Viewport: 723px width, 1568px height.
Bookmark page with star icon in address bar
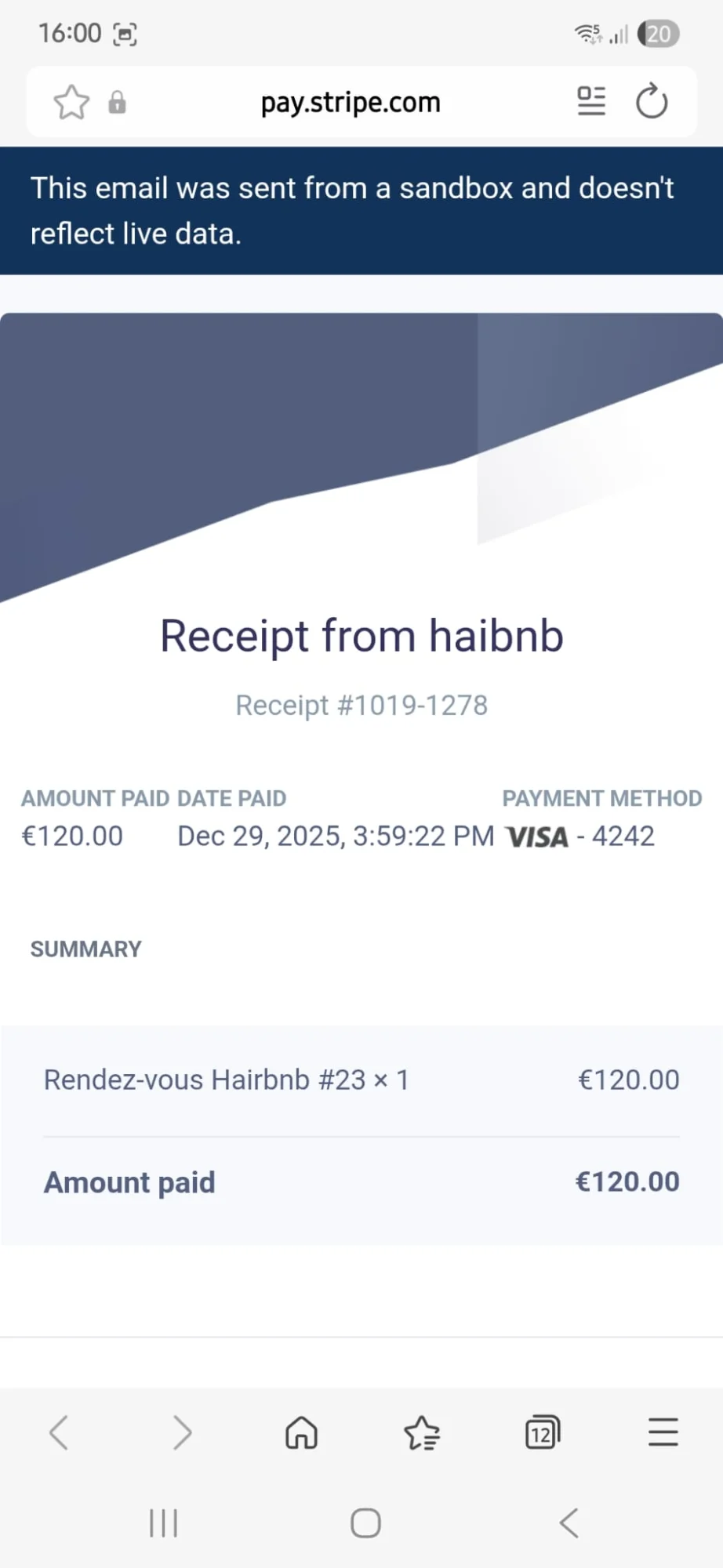71,102
